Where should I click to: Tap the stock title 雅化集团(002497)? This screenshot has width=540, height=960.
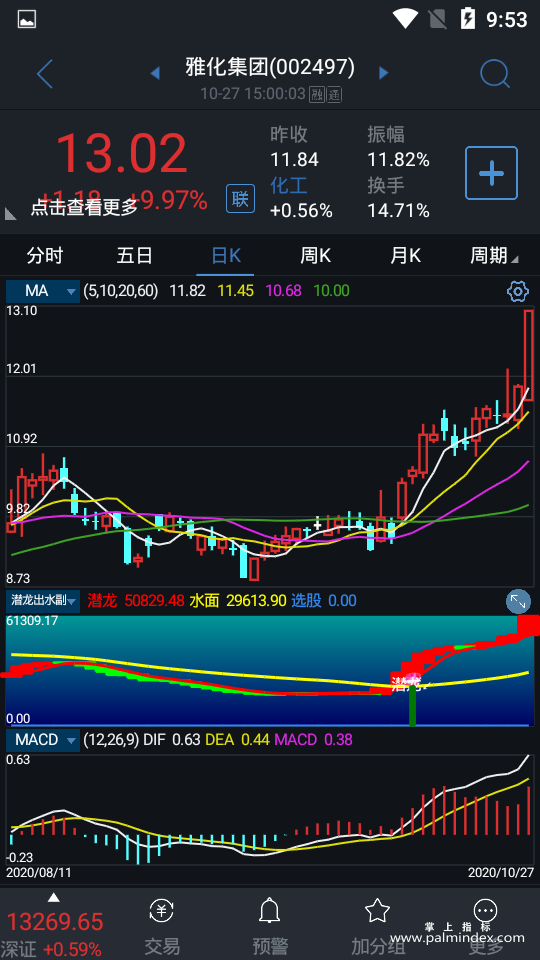click(x=270, y=67)
